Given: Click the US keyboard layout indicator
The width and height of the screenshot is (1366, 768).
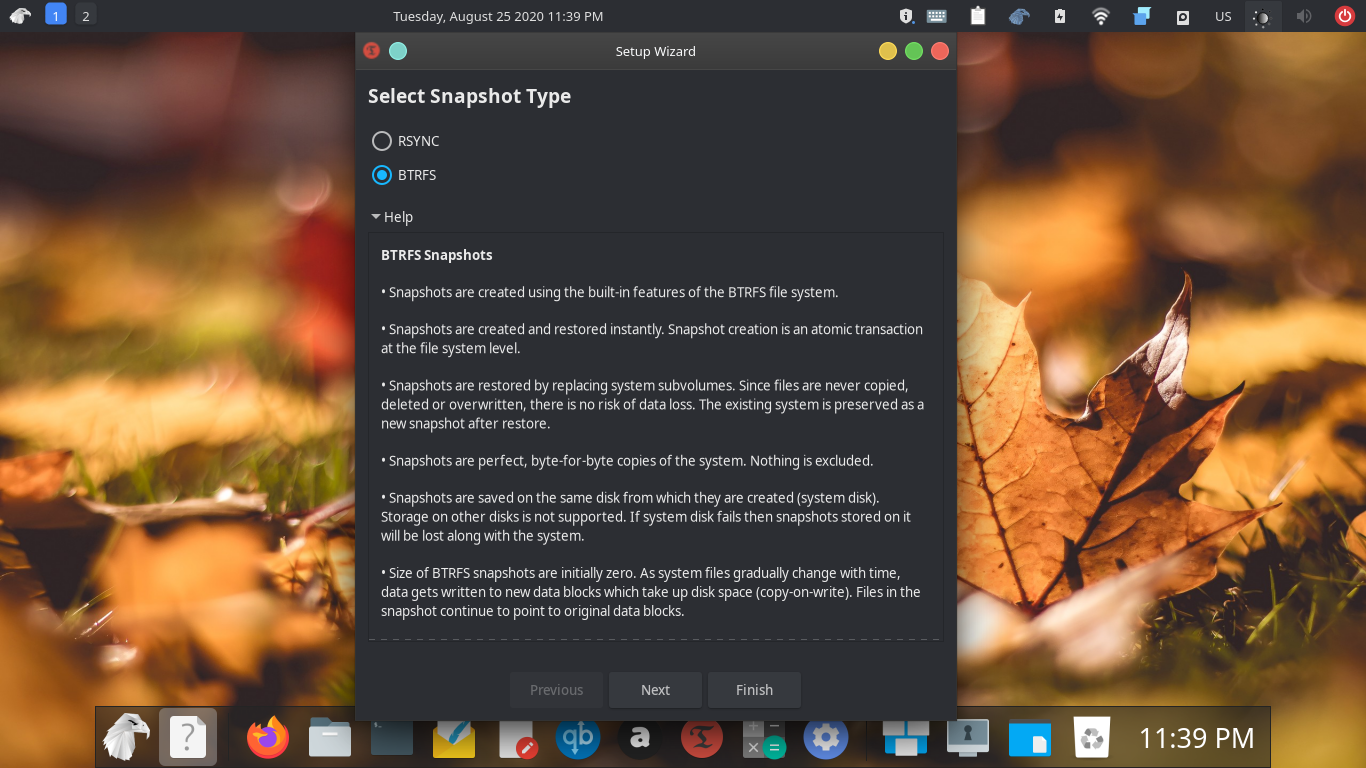Looking at the screenshot, I should point(1223,16).
